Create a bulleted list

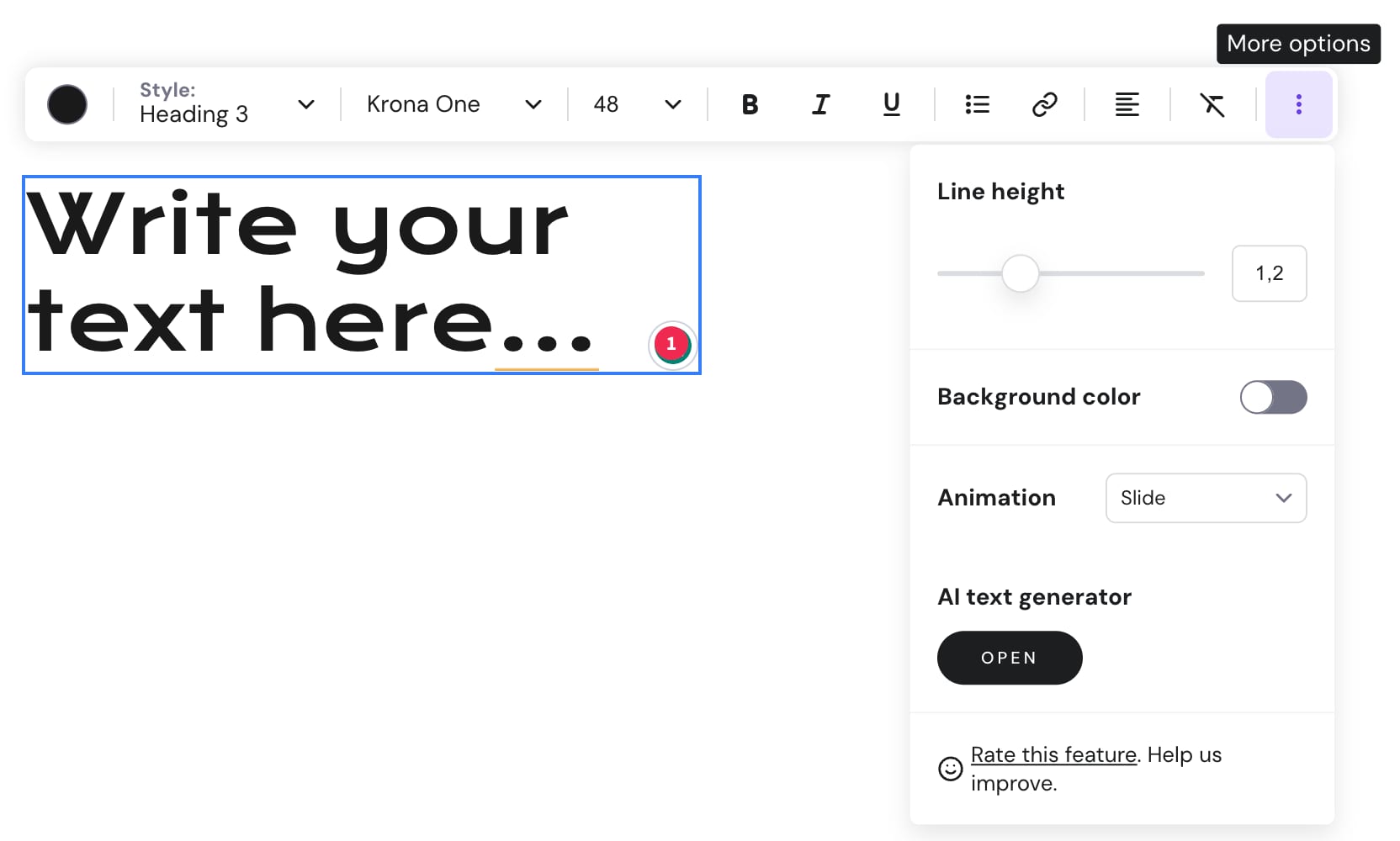tap(977, 104)
